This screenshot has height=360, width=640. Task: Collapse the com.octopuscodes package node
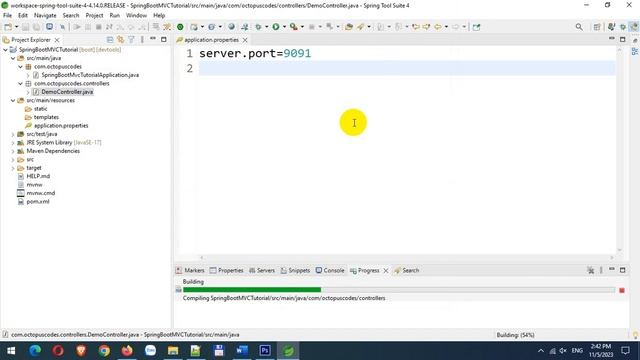click(x=20, y=67)
